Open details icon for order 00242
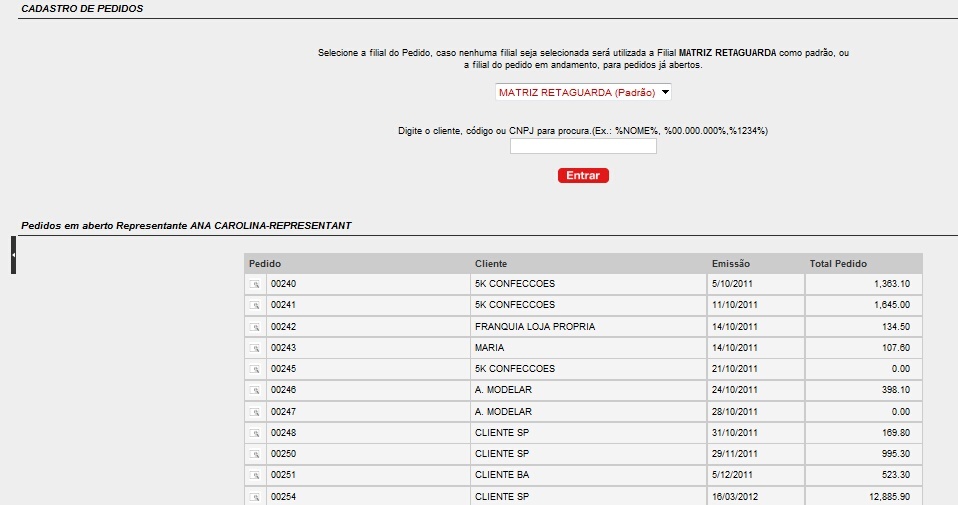The width and height of the screenshot is (958, 505). (x=255, y=327)
